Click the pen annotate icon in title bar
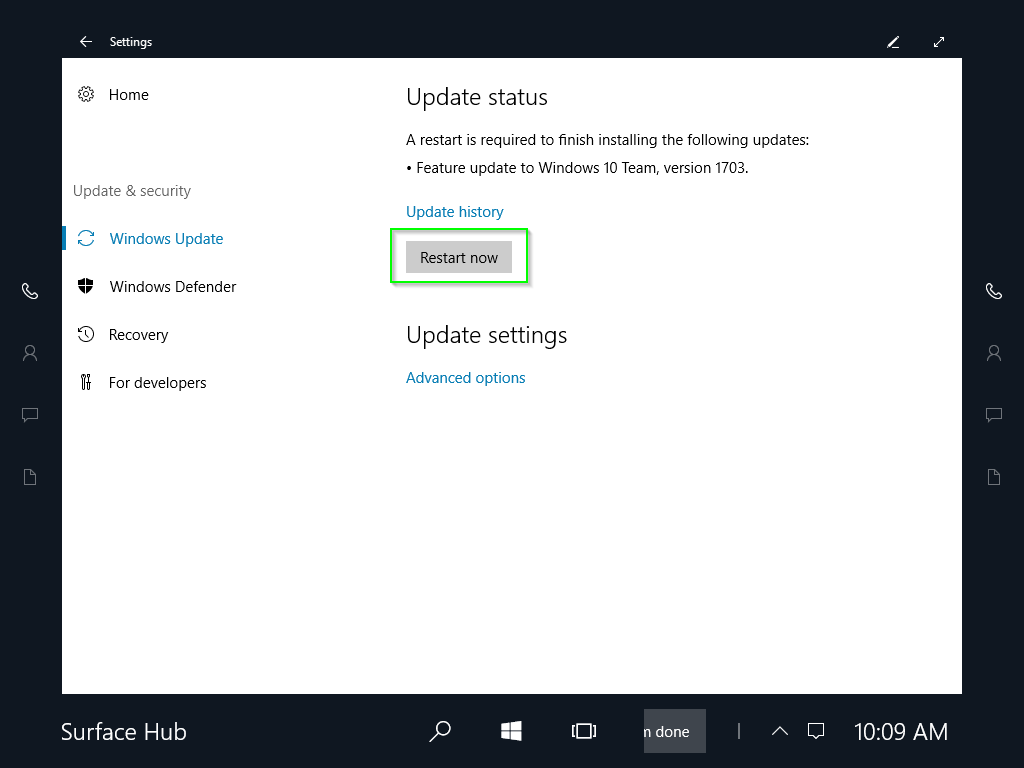Image resolution: width=1024 pixels, height=768 pixels. pyautogui.click(x=893, y=42)
